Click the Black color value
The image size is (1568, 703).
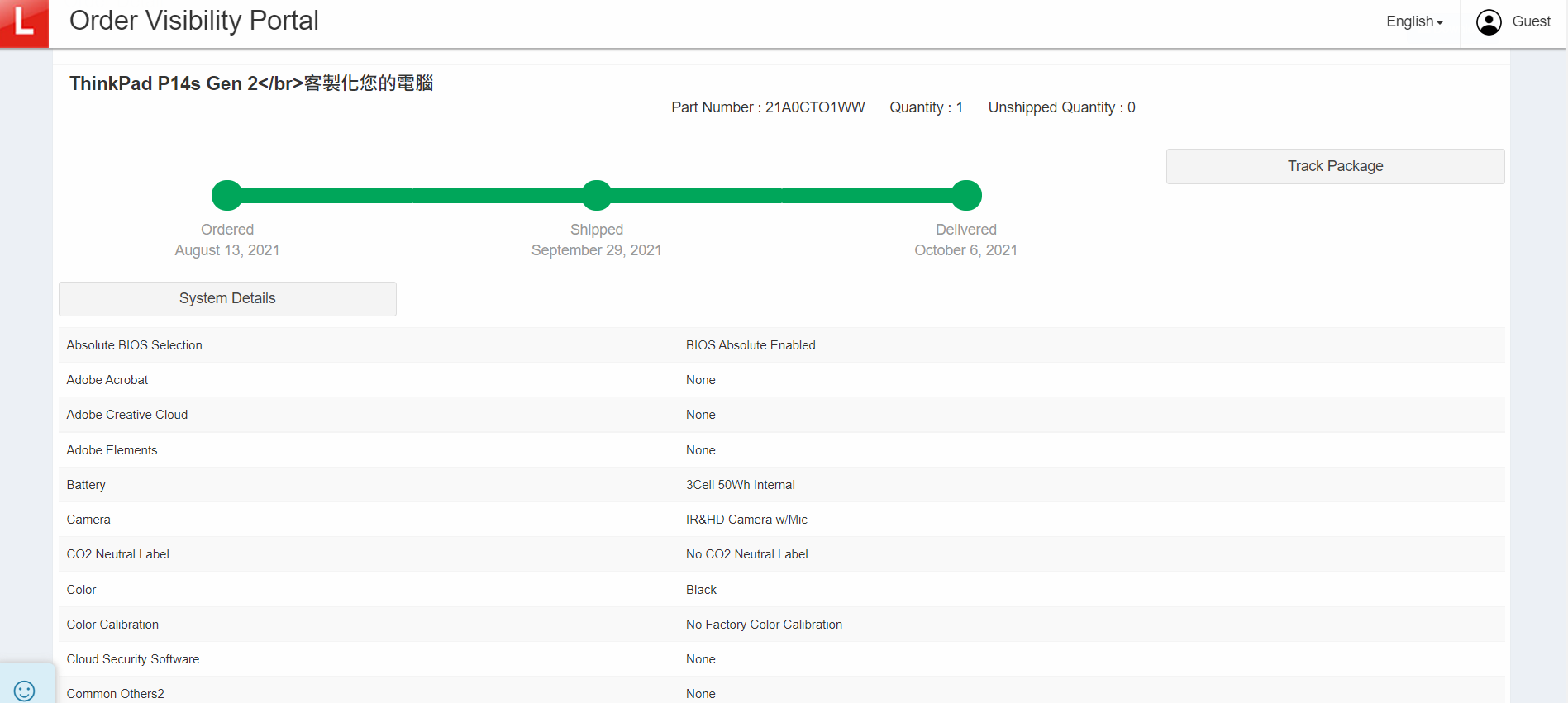(x=701, y=590)
